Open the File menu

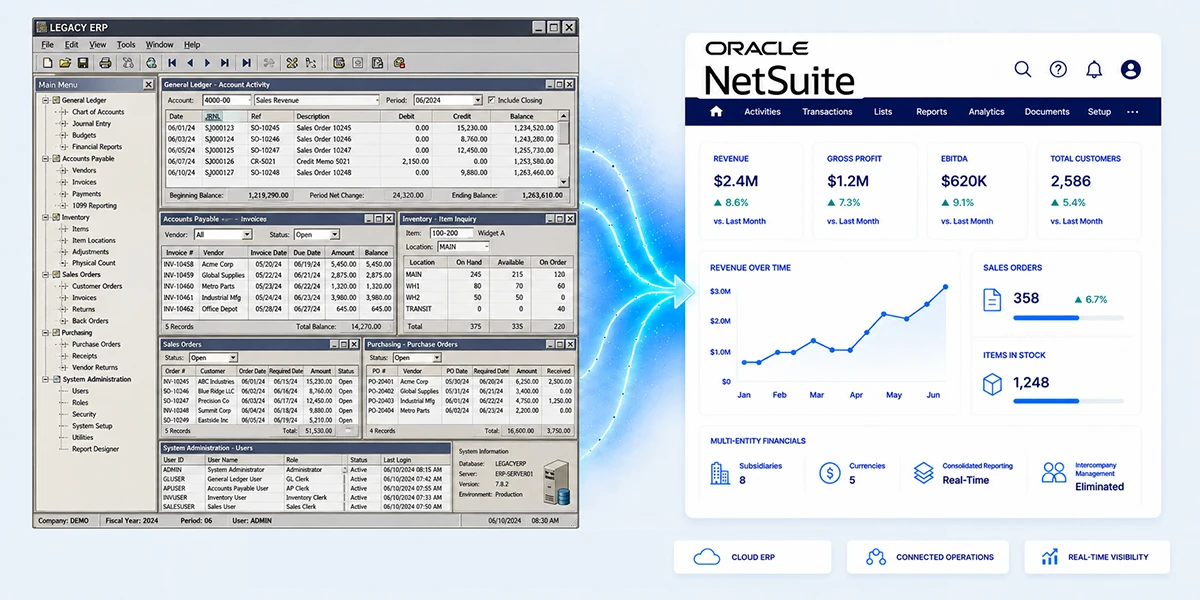coord(48,45)
